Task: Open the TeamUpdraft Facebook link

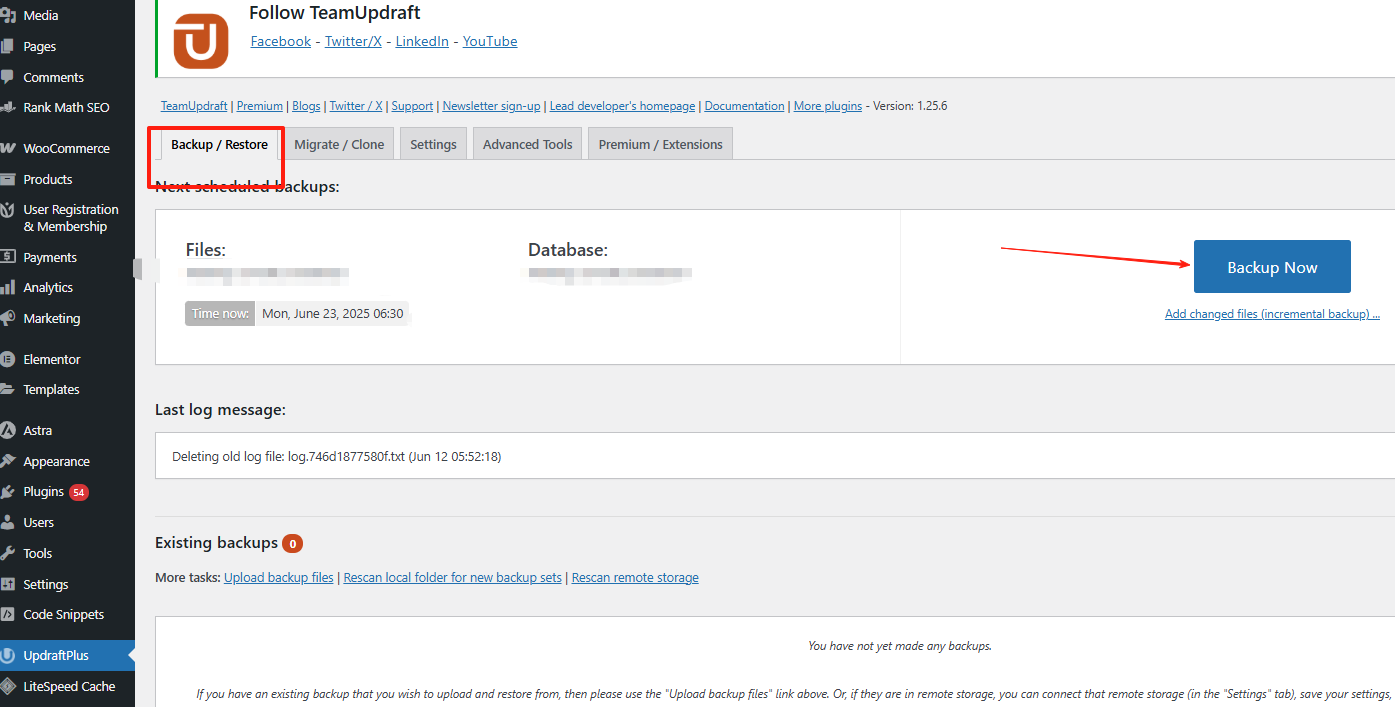Action: tap(280, 41)
